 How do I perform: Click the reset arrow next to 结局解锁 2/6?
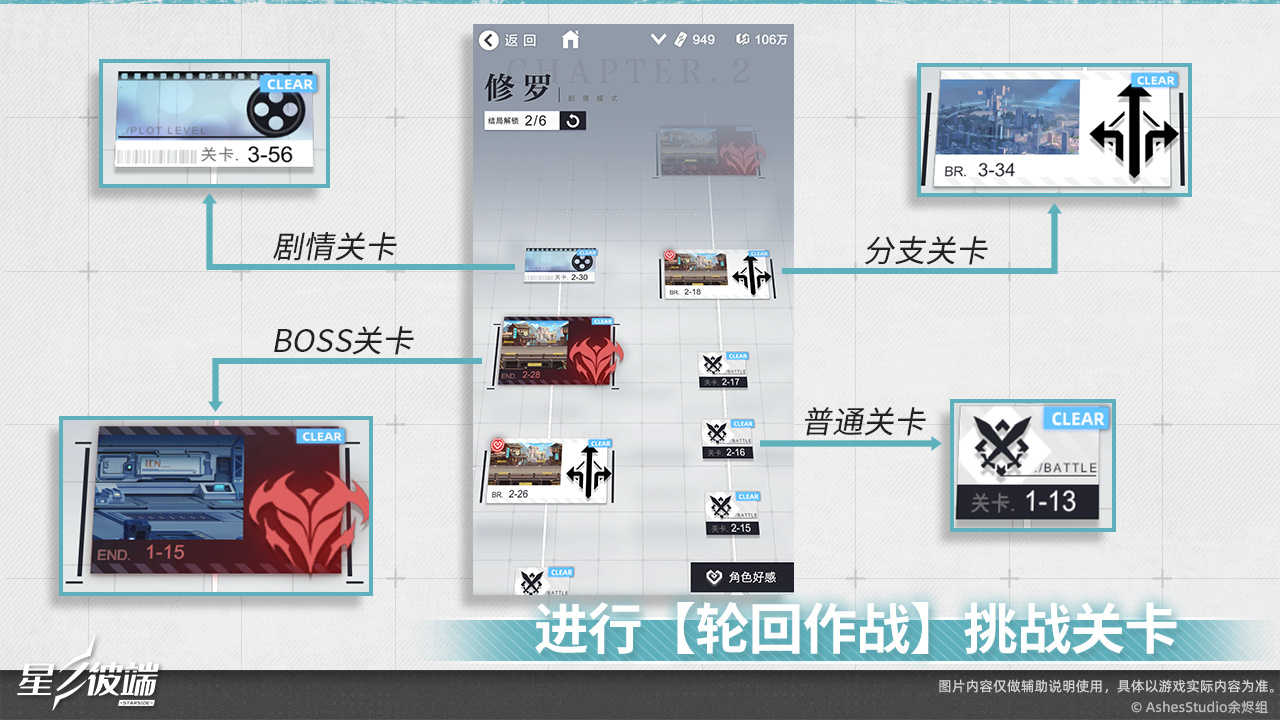click(573, 121)
